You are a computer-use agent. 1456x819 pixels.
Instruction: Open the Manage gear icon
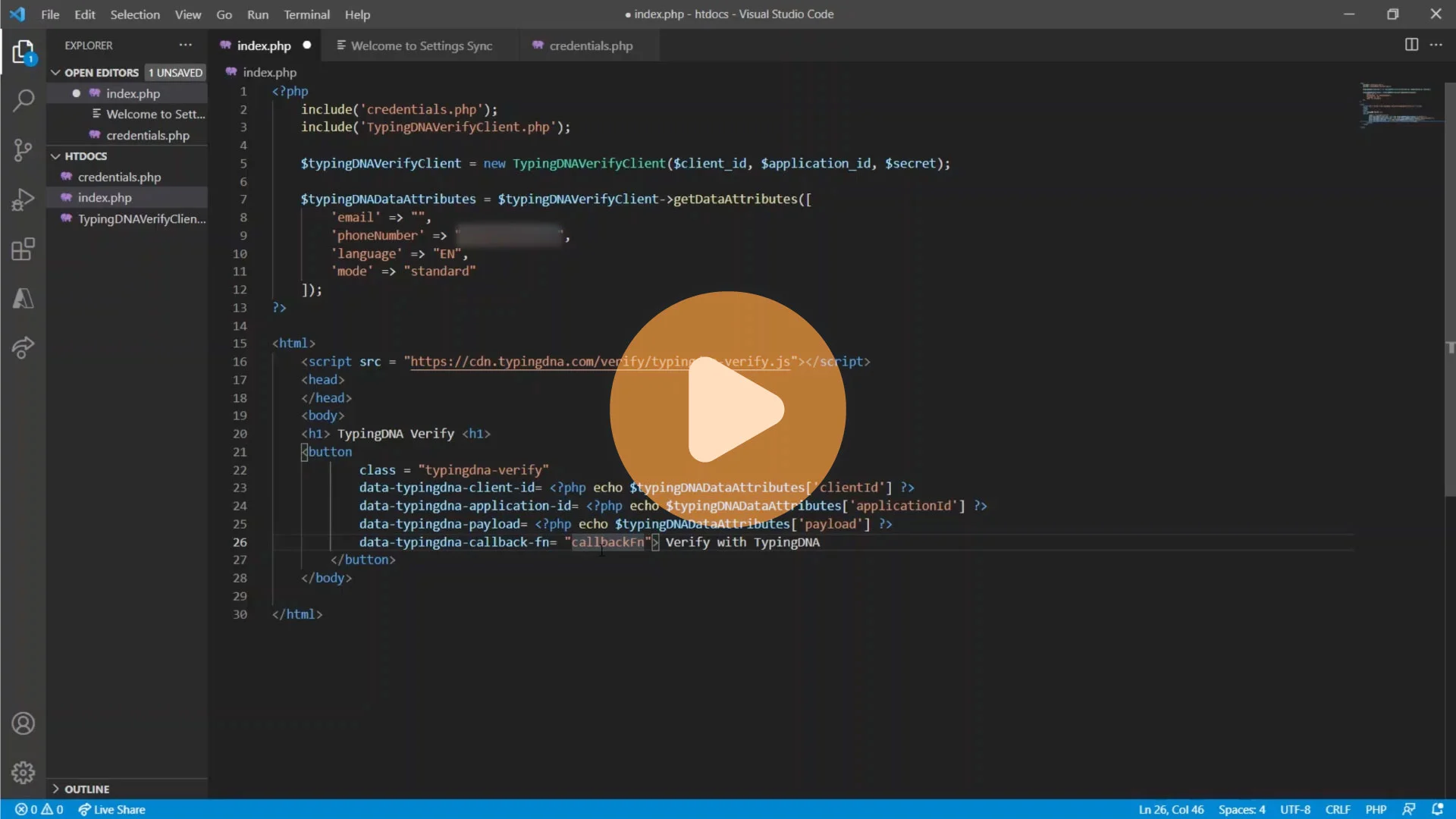pyautogui.click(x=24, y=772)
